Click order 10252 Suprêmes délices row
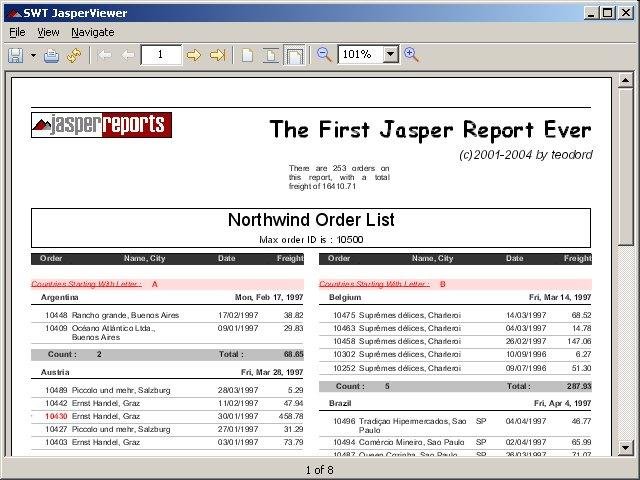Image resolution: width=640 pixels, height=480 pixels. coord(455,368)
